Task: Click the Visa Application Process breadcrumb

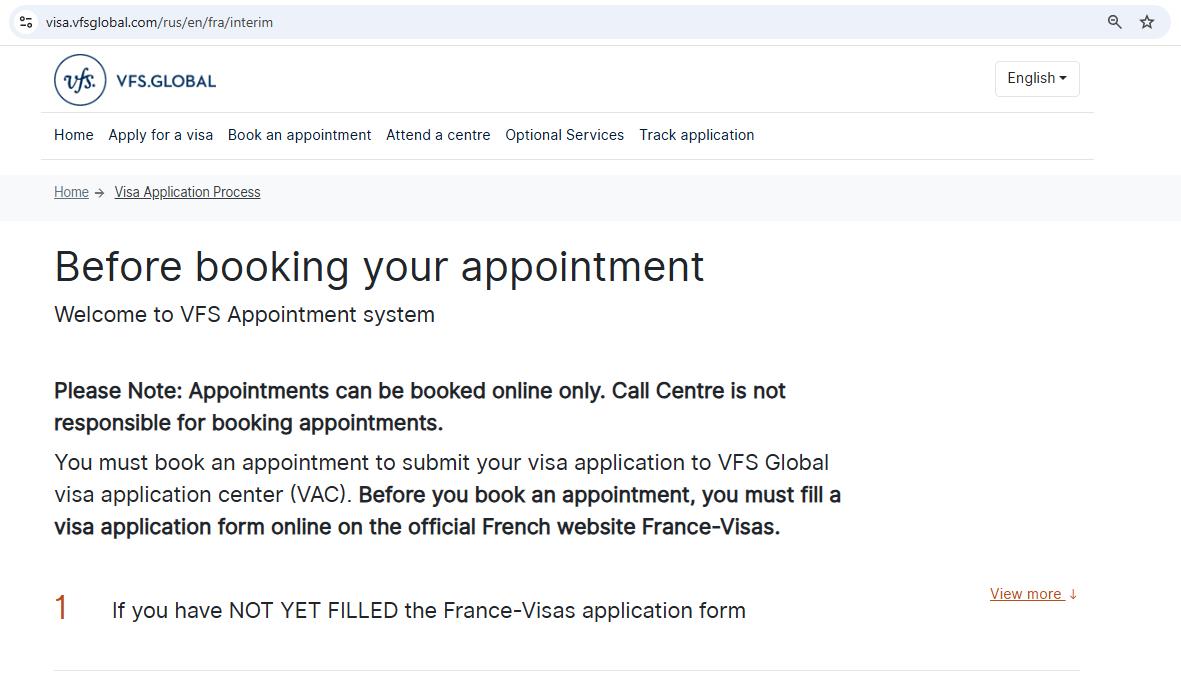Action: pos(187,192)
